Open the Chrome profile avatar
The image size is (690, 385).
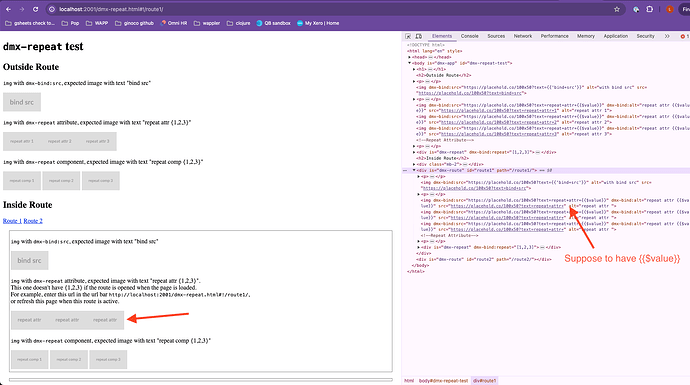(x=669, y=9)
